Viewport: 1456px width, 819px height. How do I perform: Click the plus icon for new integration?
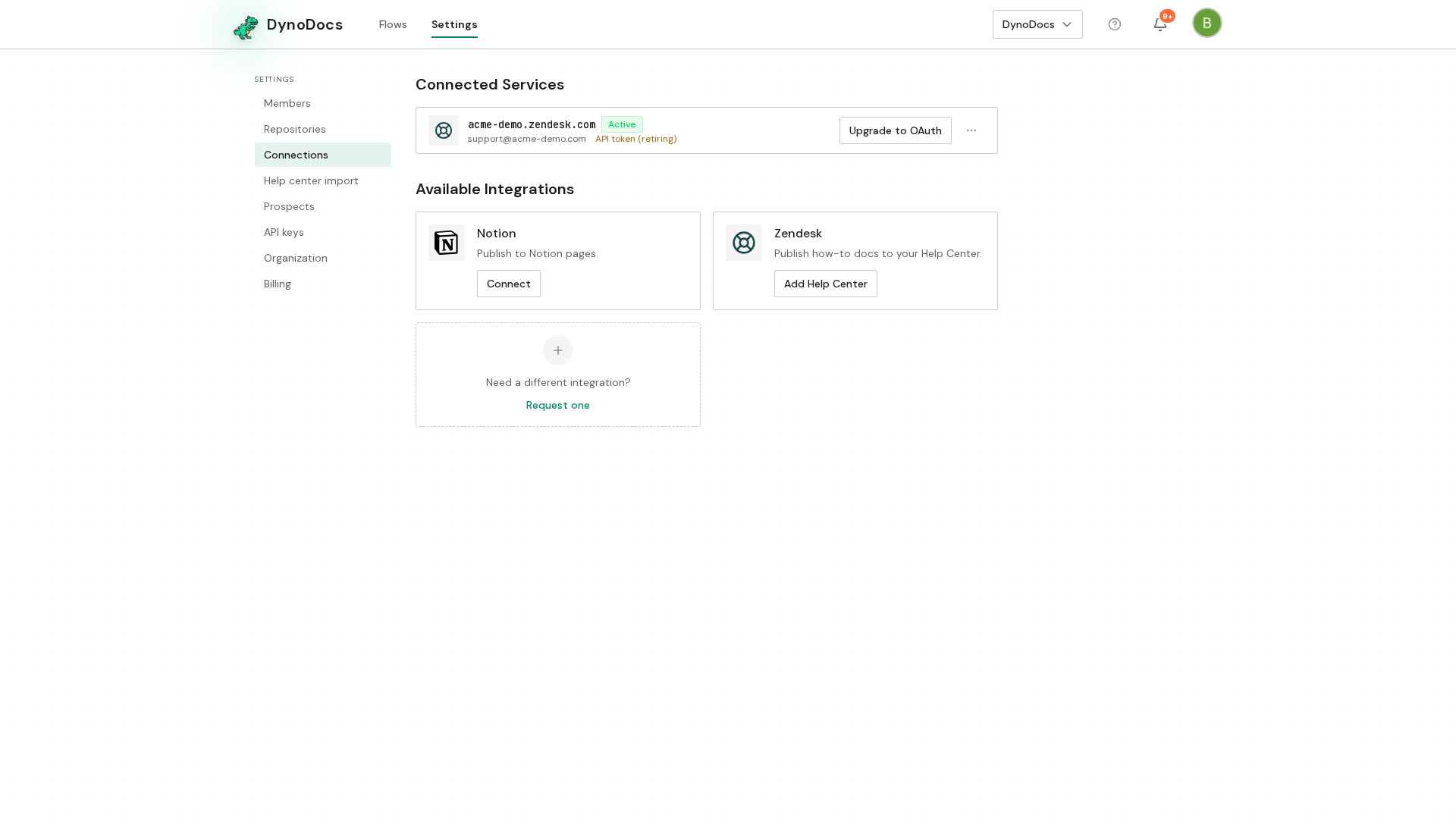click(558, 350)
